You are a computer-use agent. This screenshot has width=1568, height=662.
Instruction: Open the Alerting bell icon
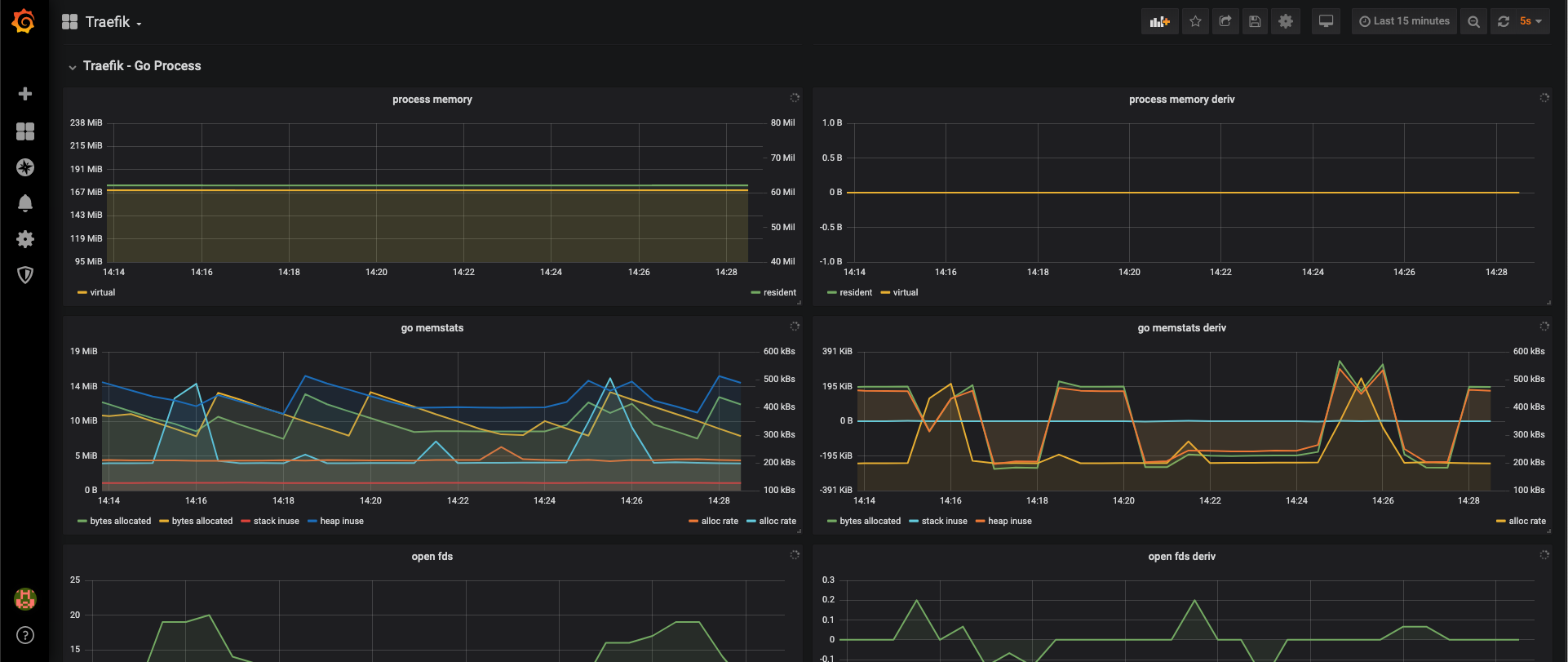(25, 203)
